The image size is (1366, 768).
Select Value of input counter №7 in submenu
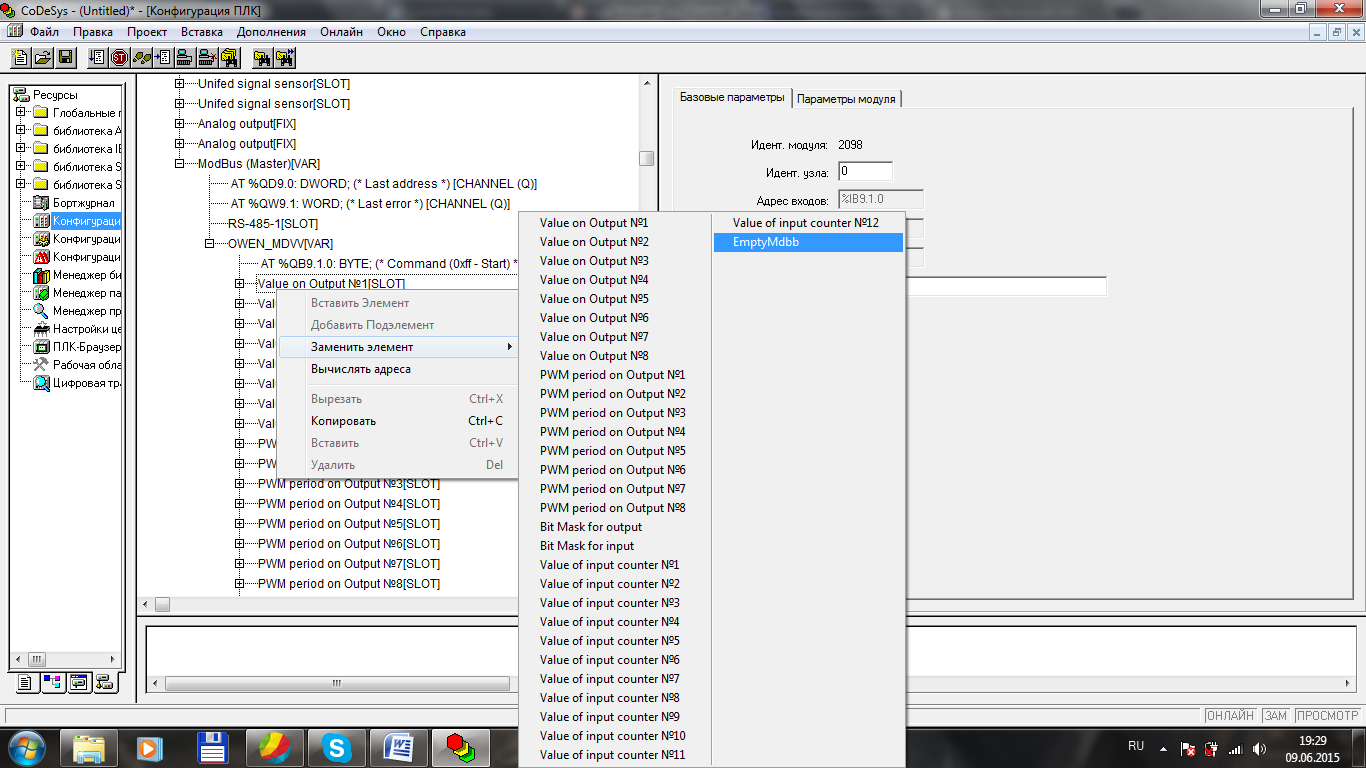click(615, 679)
